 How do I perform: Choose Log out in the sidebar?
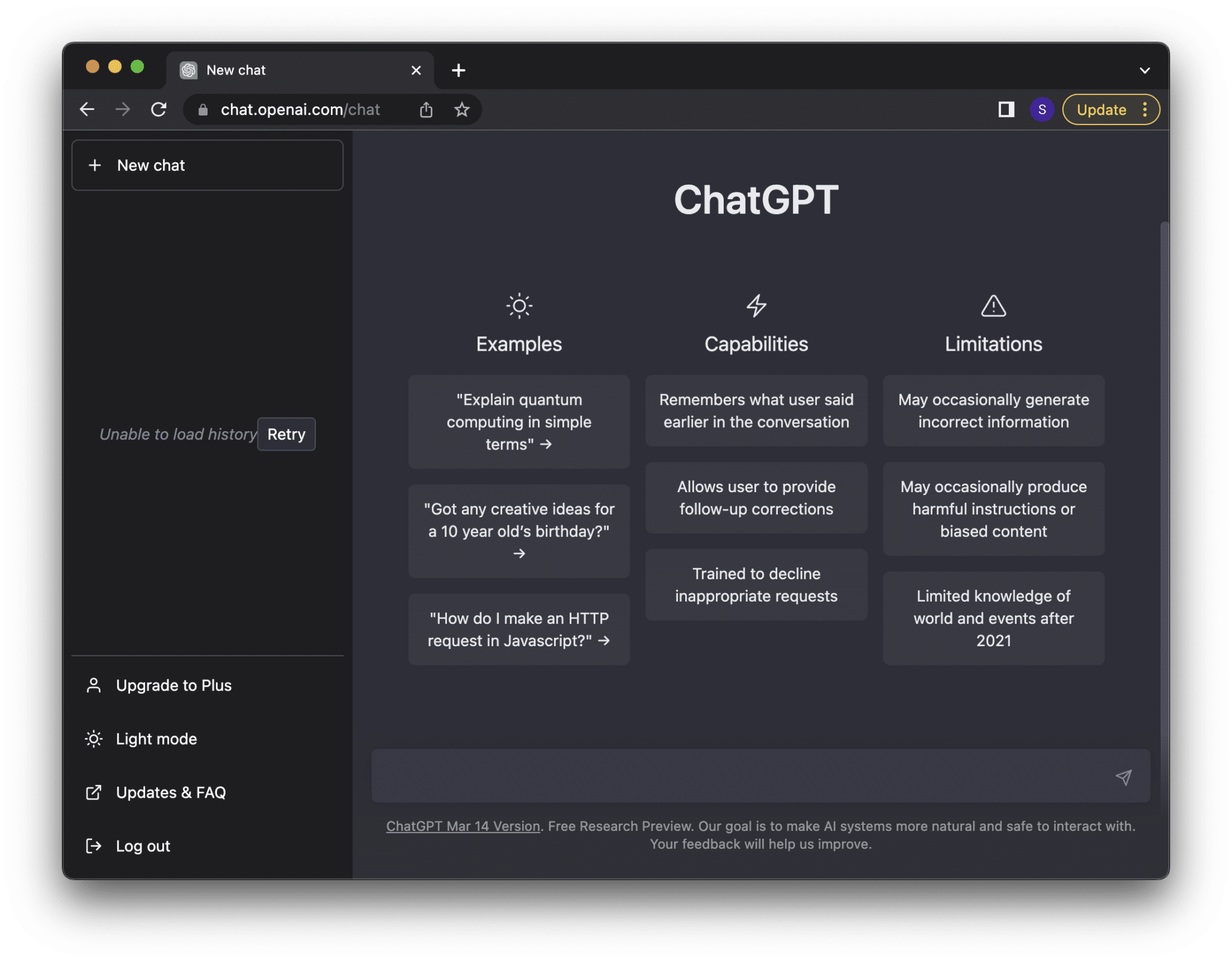pos(208,846)
